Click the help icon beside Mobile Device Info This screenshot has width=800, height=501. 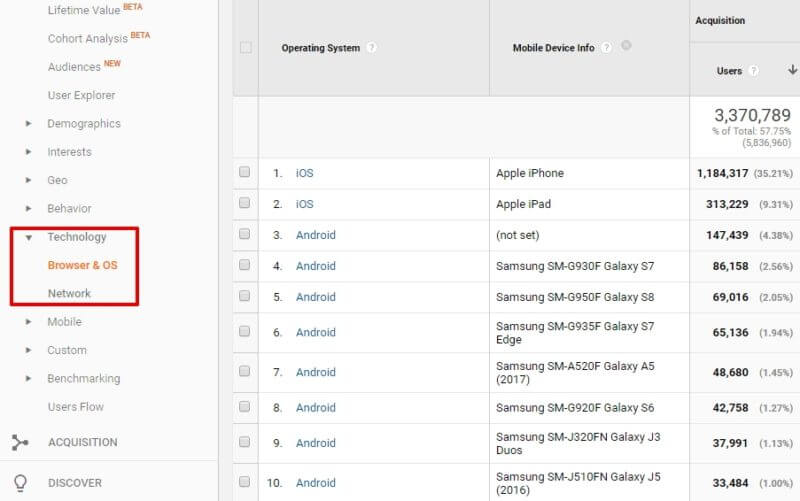tap(606, 47)
